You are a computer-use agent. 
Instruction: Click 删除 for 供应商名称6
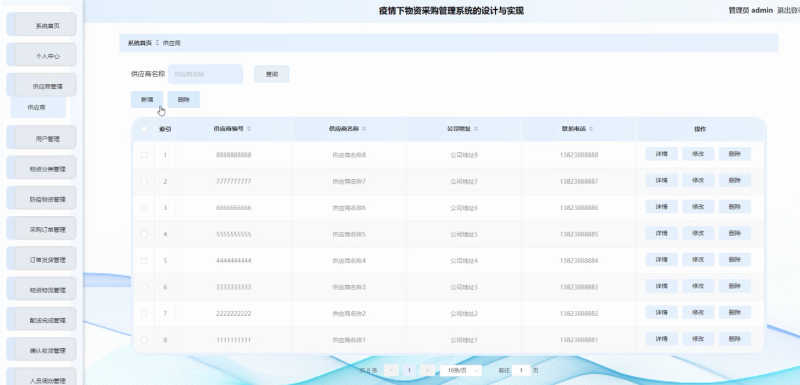735,207
